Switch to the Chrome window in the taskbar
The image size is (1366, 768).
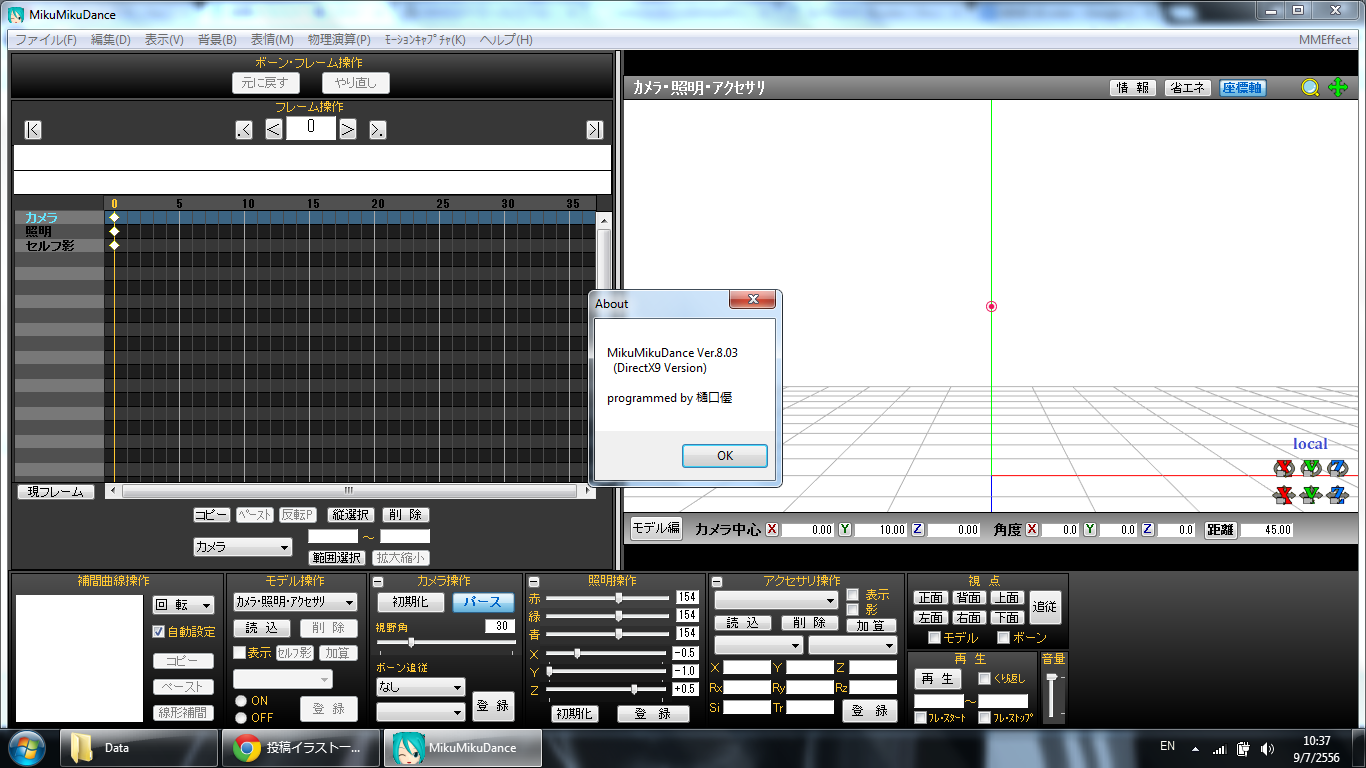pos(303,748)
